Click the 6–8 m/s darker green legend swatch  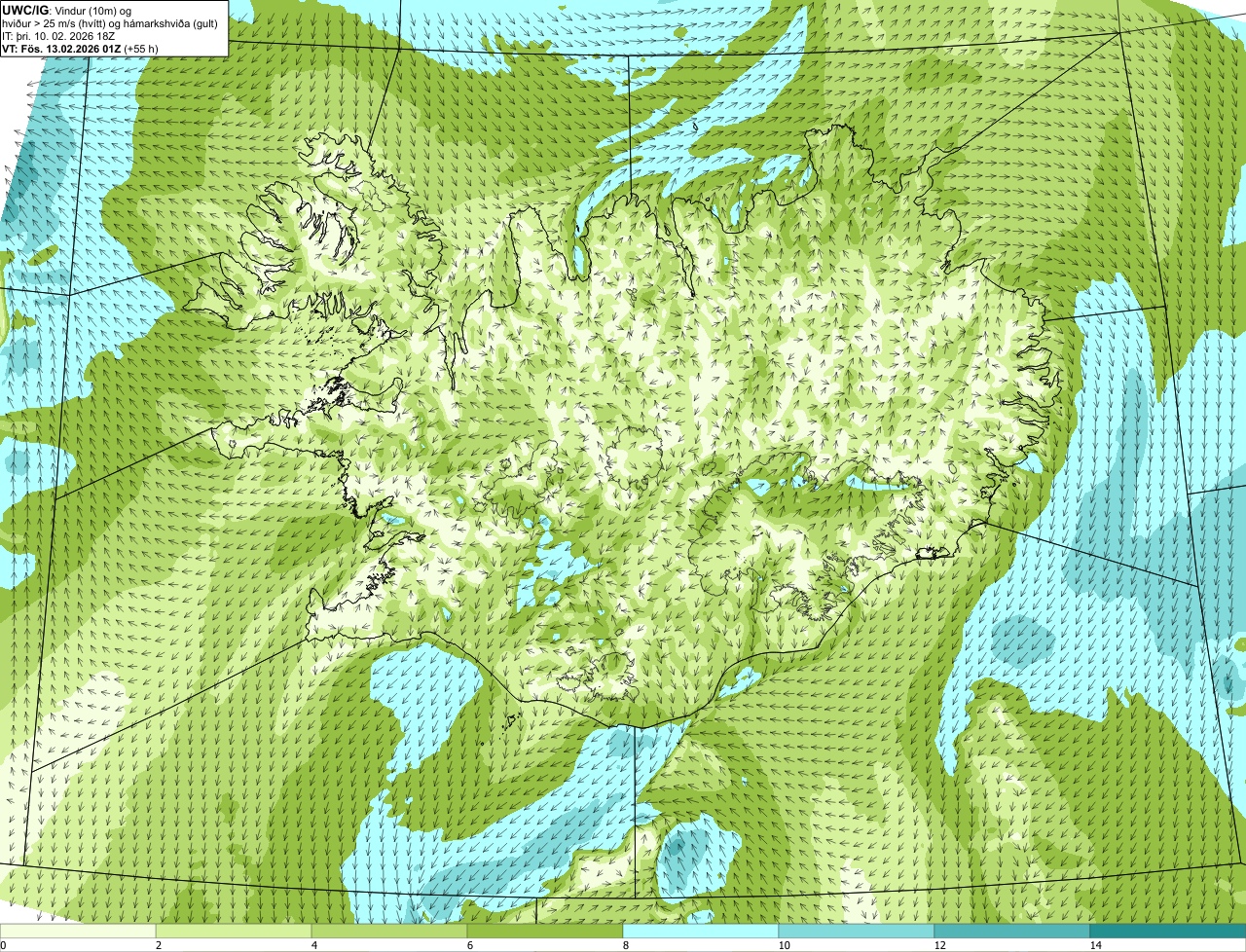pos(545,931)
